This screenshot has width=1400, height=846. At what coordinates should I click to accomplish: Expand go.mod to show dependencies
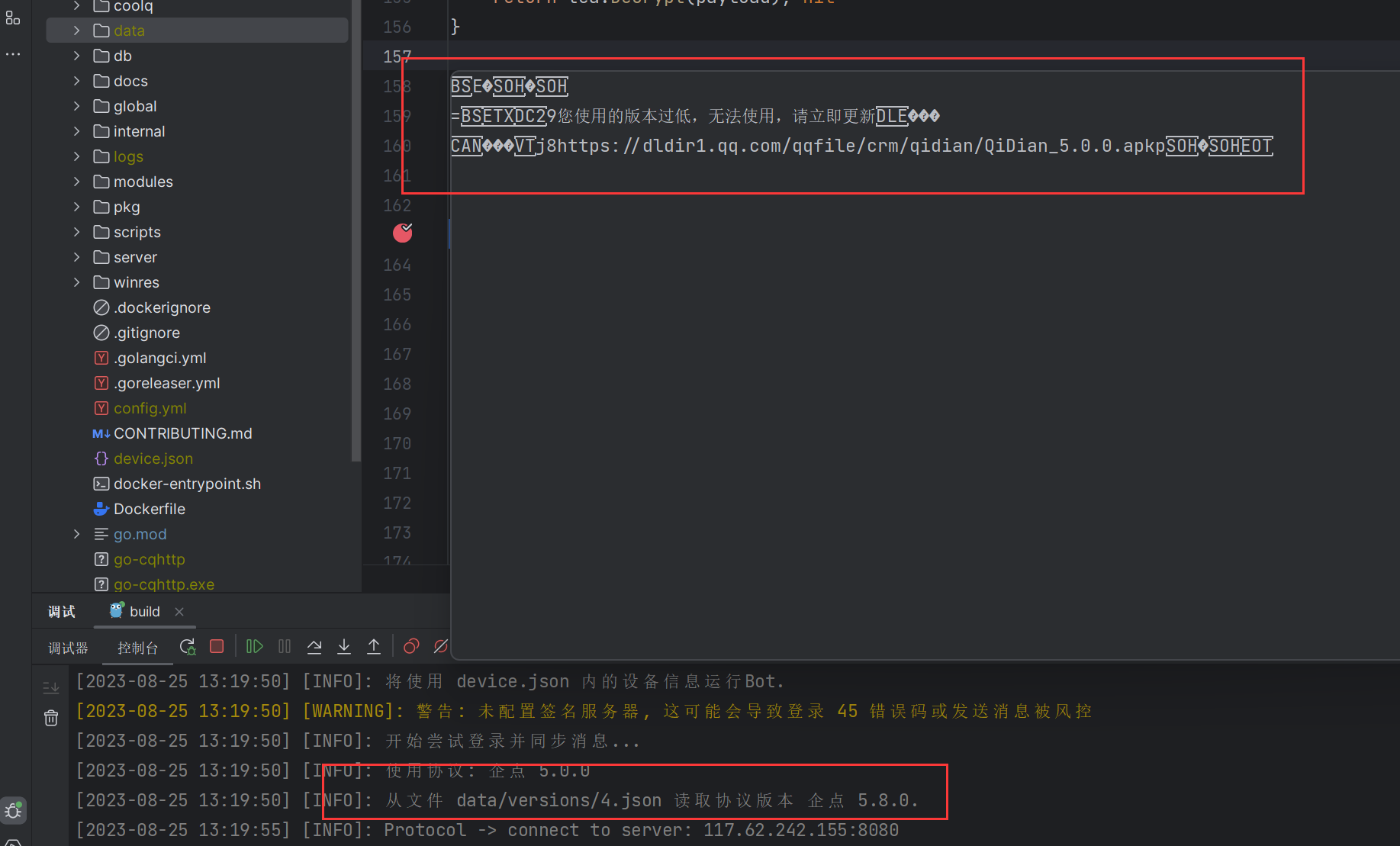[x=76, y=534]
